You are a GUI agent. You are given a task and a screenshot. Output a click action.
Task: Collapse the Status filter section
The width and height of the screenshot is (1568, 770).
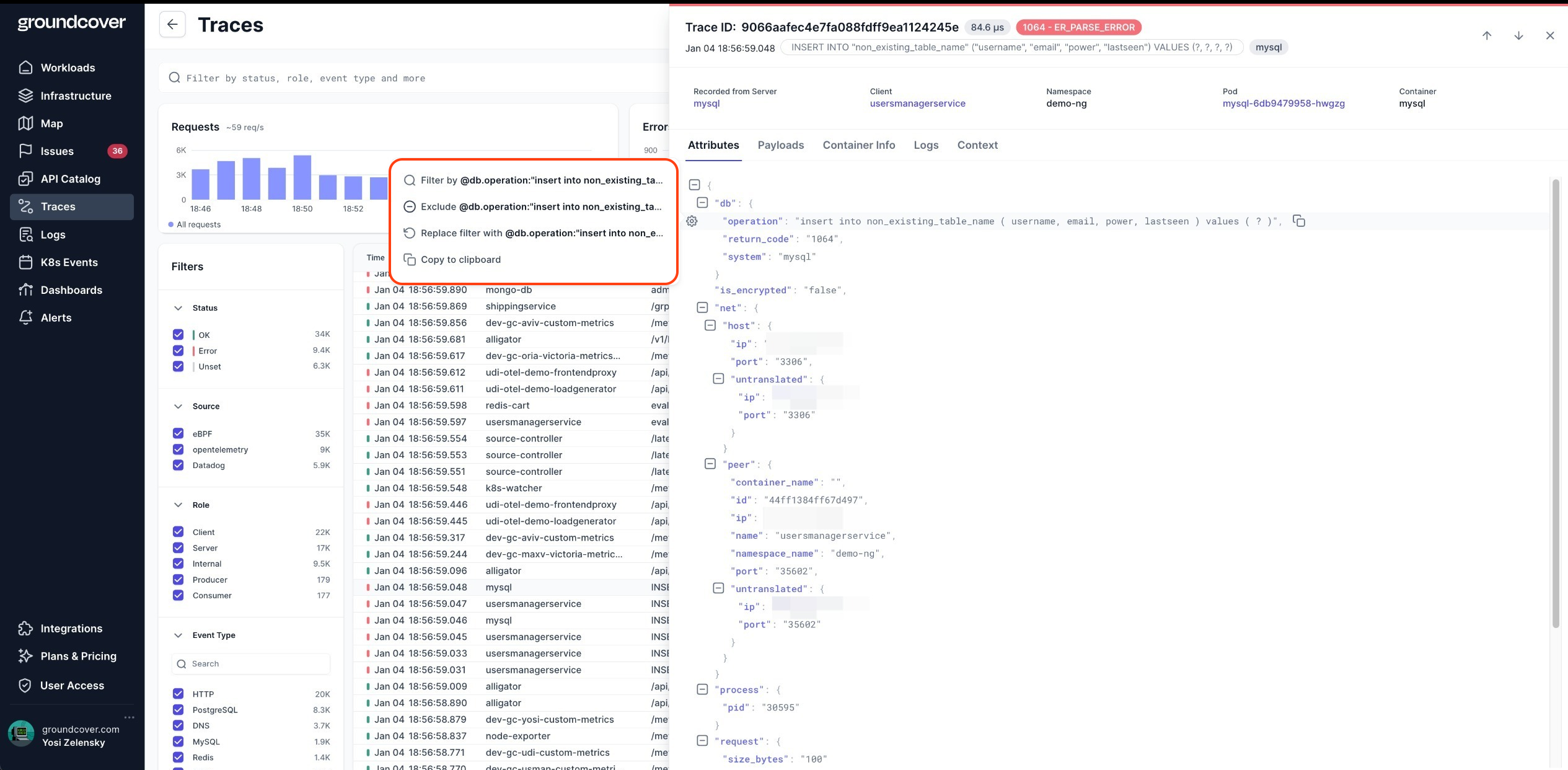(178, 308)
